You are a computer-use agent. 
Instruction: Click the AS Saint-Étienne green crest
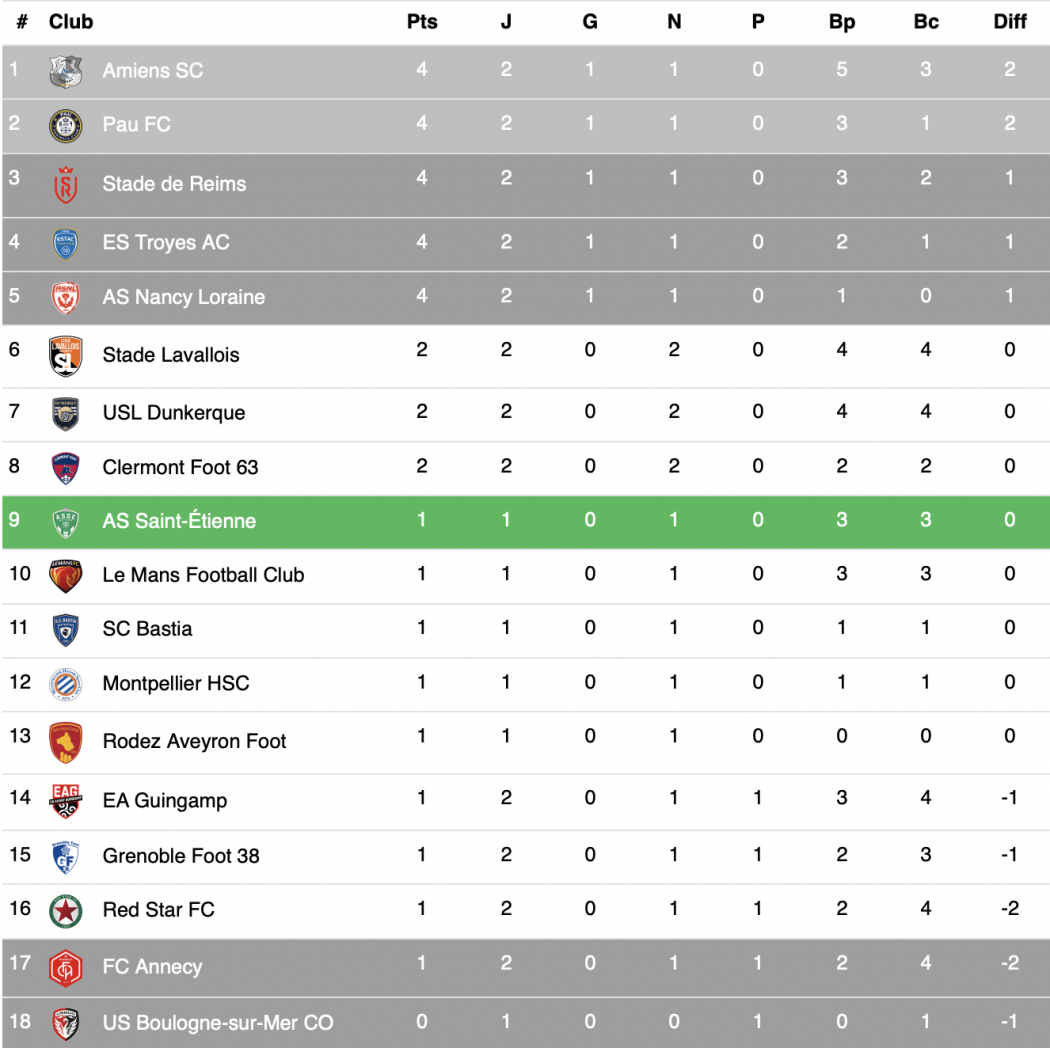pos(66,523)
